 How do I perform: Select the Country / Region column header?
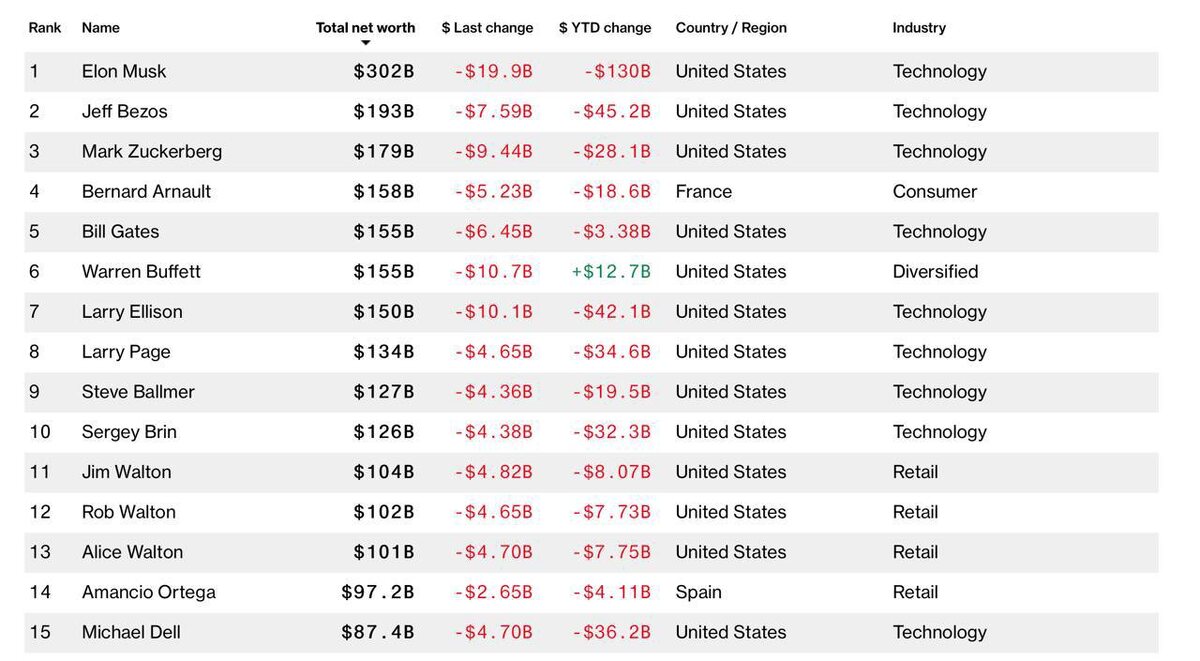731,28
